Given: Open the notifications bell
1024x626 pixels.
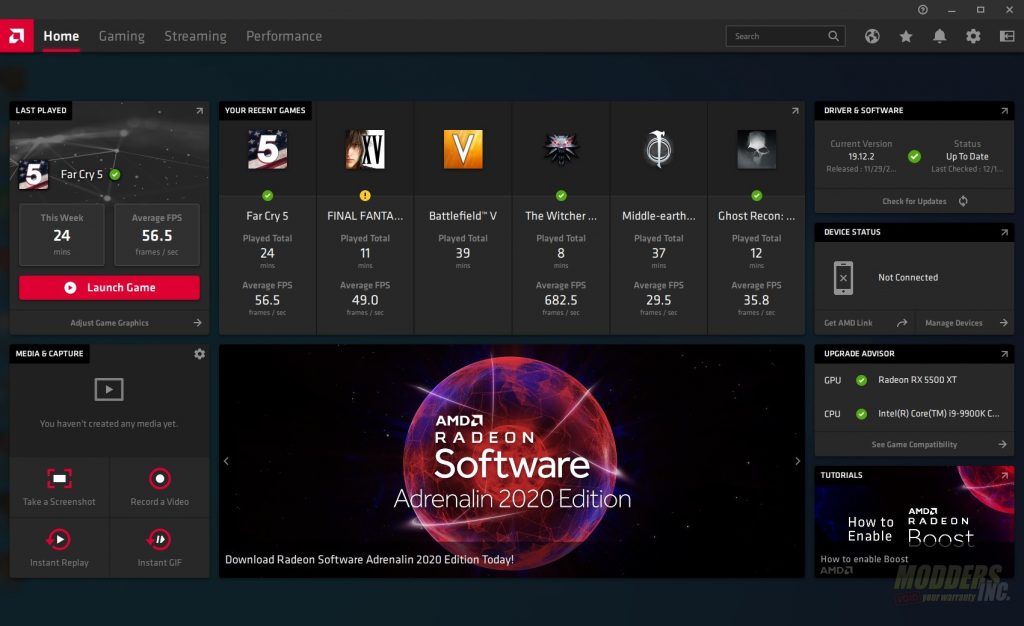Looking at the screenshot, I should coord(939,36).
